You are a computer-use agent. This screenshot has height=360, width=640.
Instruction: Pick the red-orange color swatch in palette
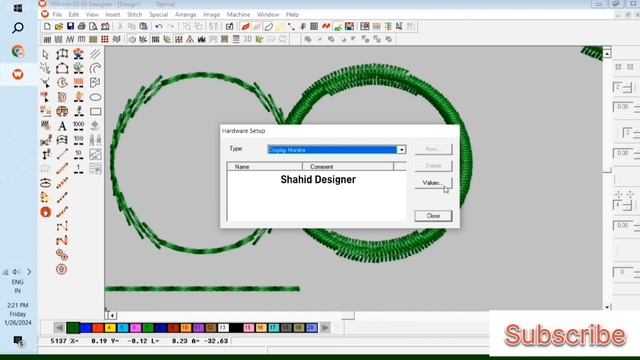tap(98, 327)
